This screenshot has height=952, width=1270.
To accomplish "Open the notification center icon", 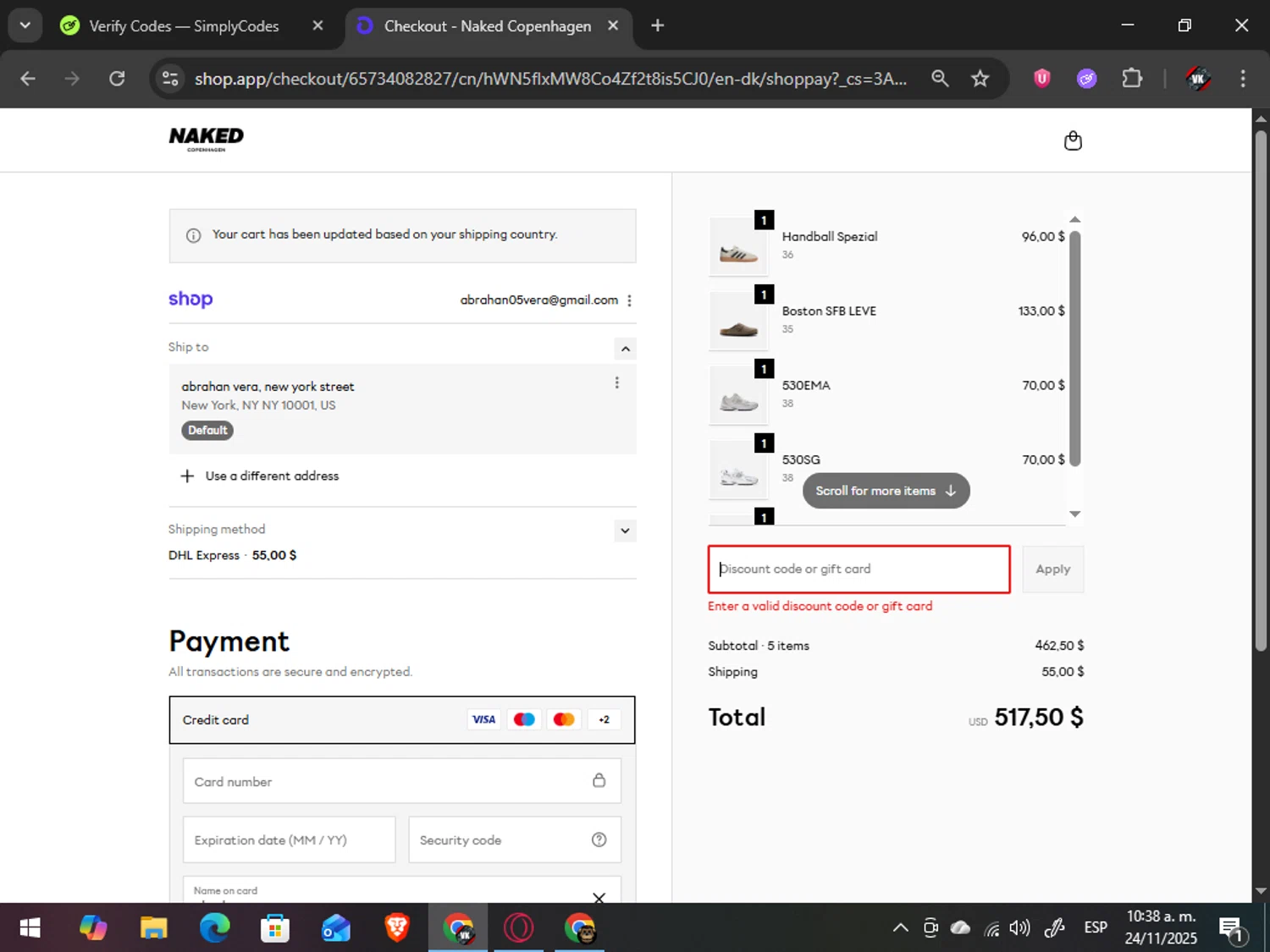I will pyautogui.click(x=1232, y=929).
